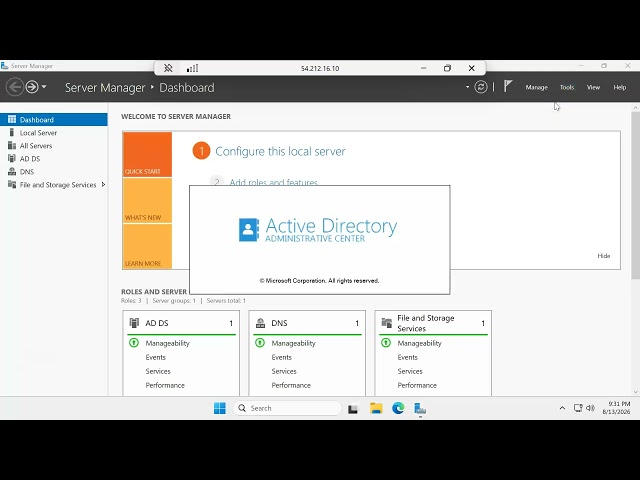Open Performance in File and Storage tile
The height and width of the screenshot is (480, 640).
point(417,385)
